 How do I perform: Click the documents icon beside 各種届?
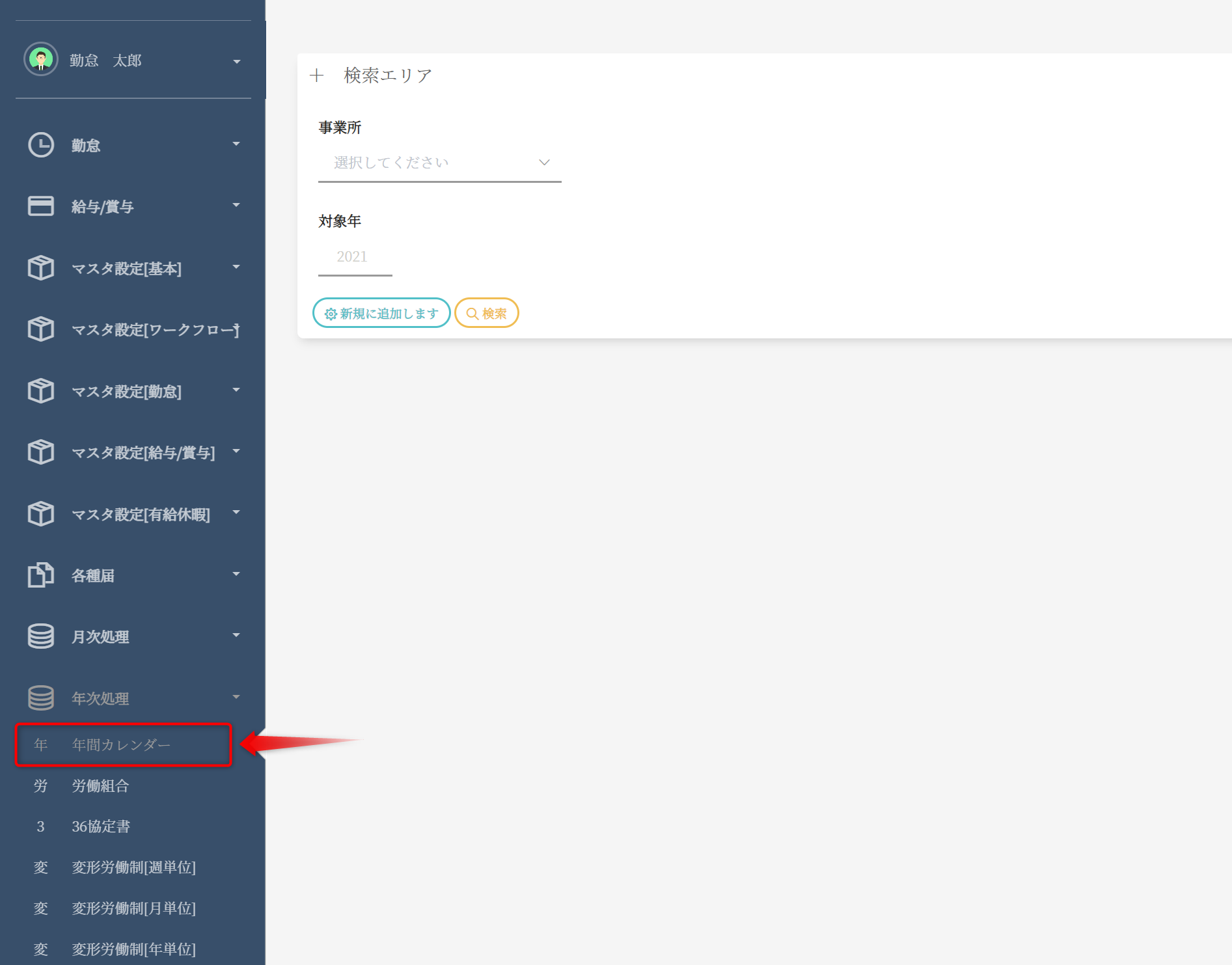pos(41,575)
